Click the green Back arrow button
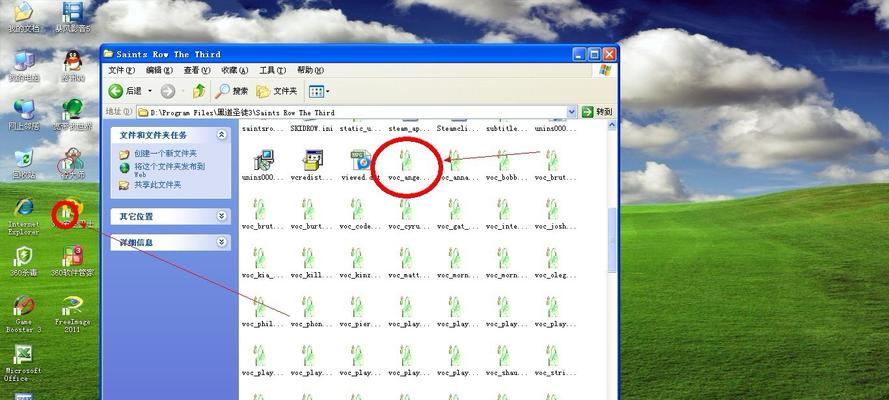This screenshot has height=400, width=889. 116,91
